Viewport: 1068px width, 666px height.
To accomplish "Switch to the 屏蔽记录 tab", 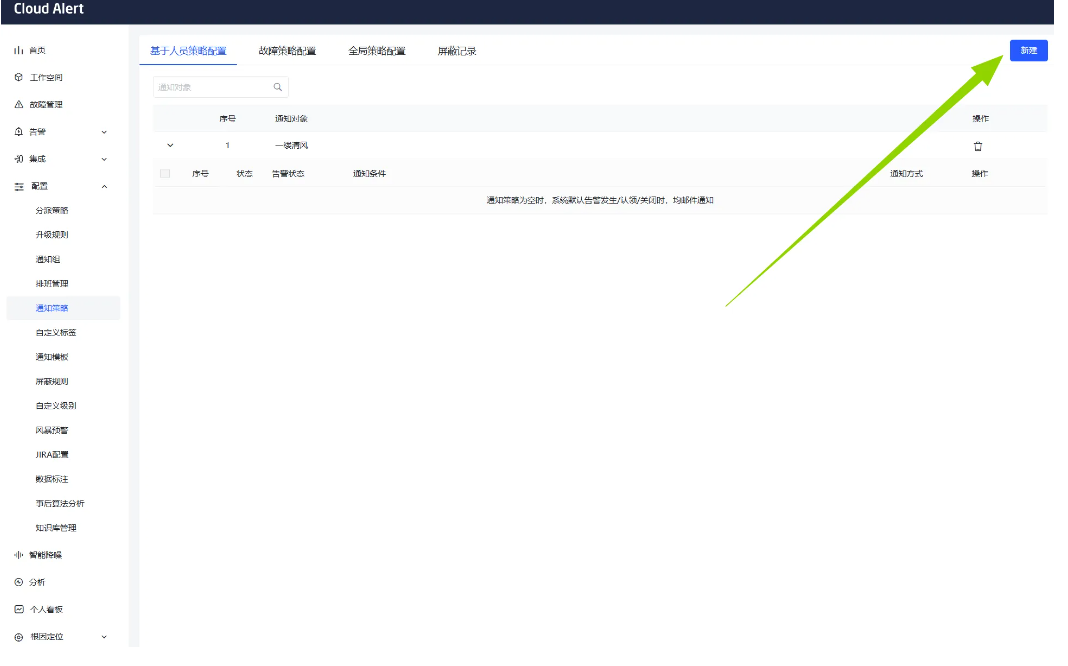I will point(457,51).
